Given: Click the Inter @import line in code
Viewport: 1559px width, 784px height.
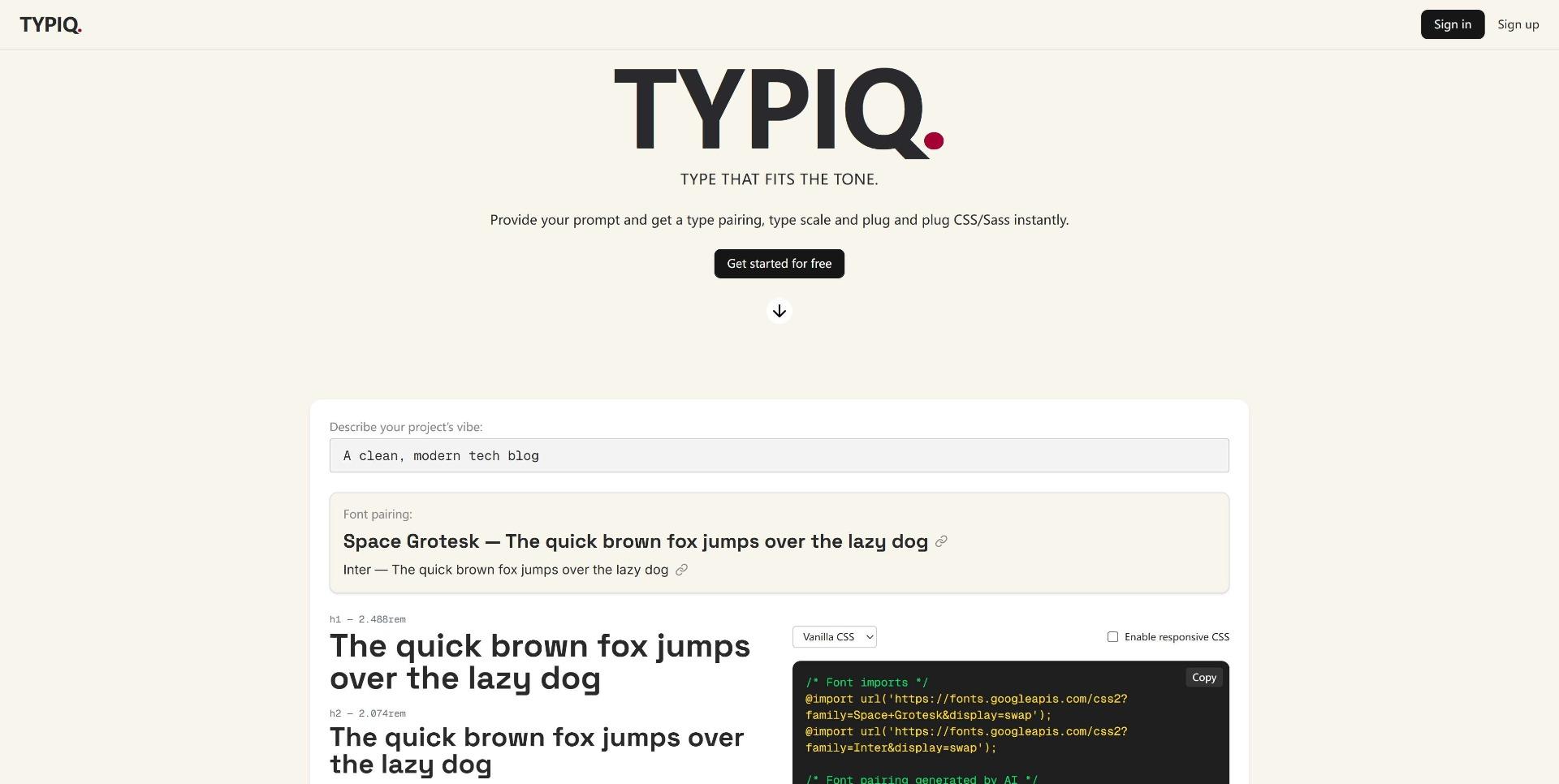Looking at the screenshot, I should tap(966, 739).
